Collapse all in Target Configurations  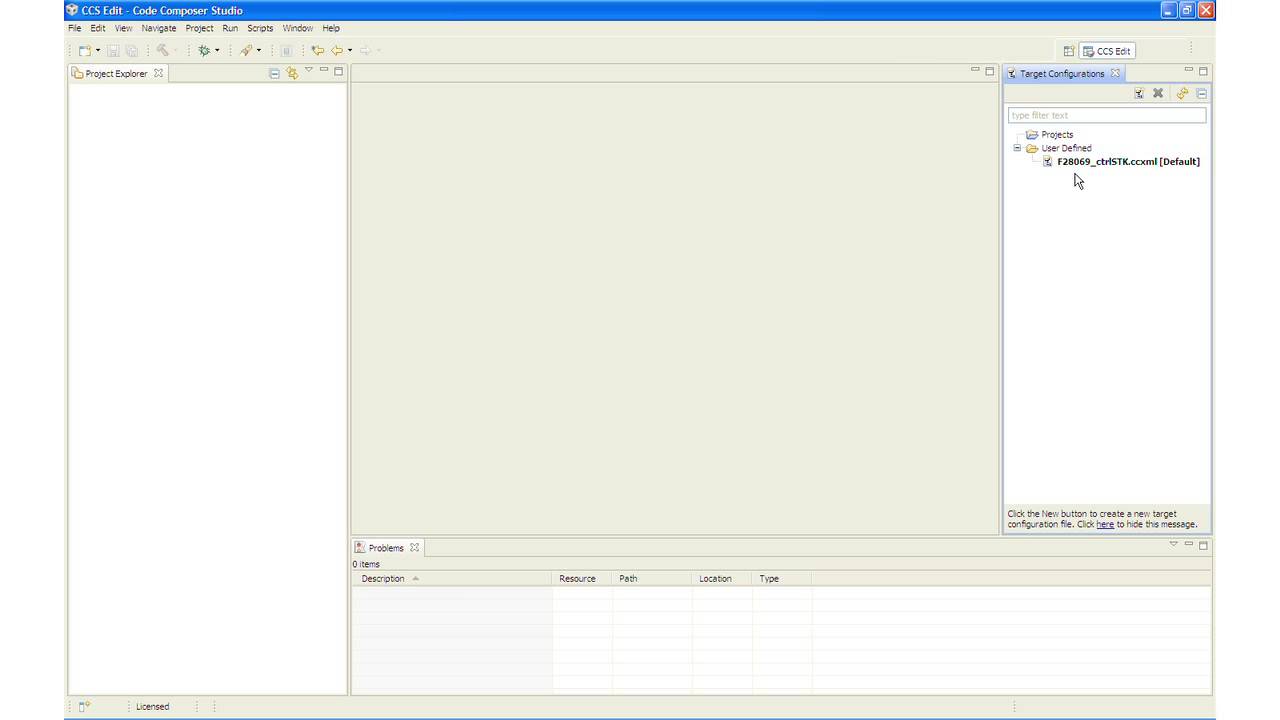click(x=1202, y=93)
